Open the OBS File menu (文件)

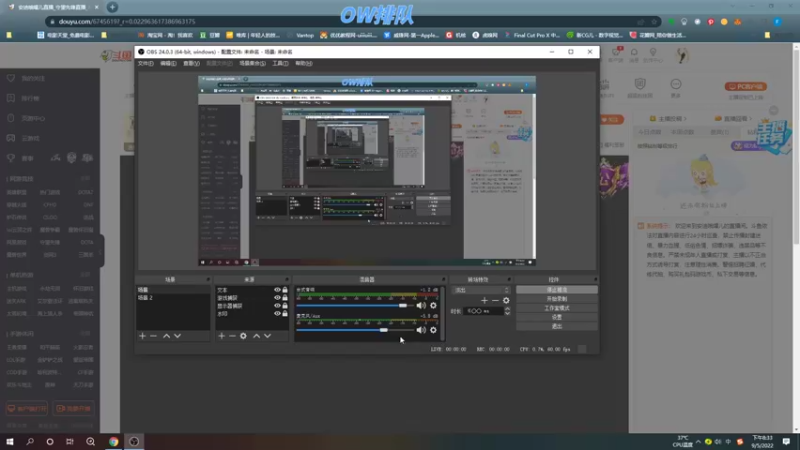click(x=146, y=63)
